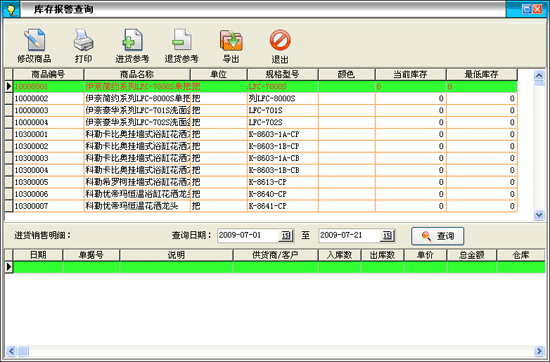Viewport: 550px width, 362px height.
Task: Click spec cell LFC-702S
Action: tap(282, 122)
